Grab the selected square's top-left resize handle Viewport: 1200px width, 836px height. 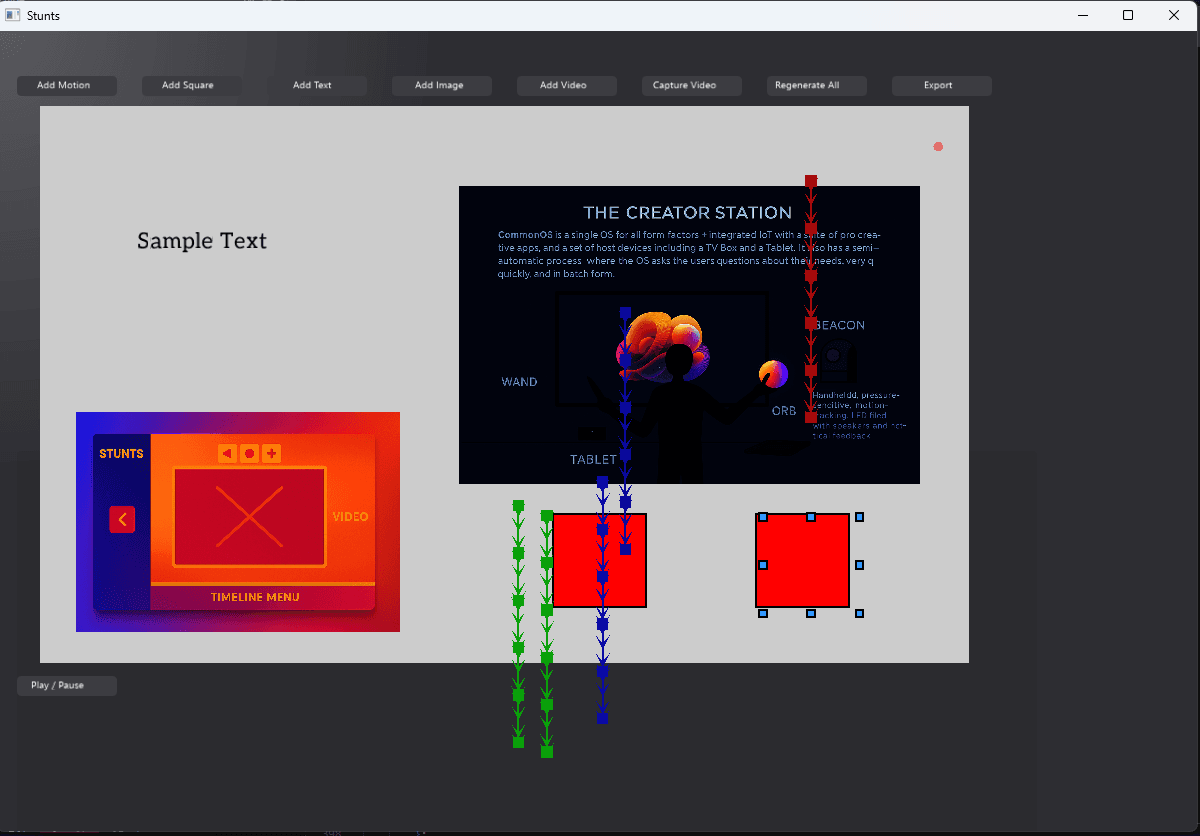(763, 517)
